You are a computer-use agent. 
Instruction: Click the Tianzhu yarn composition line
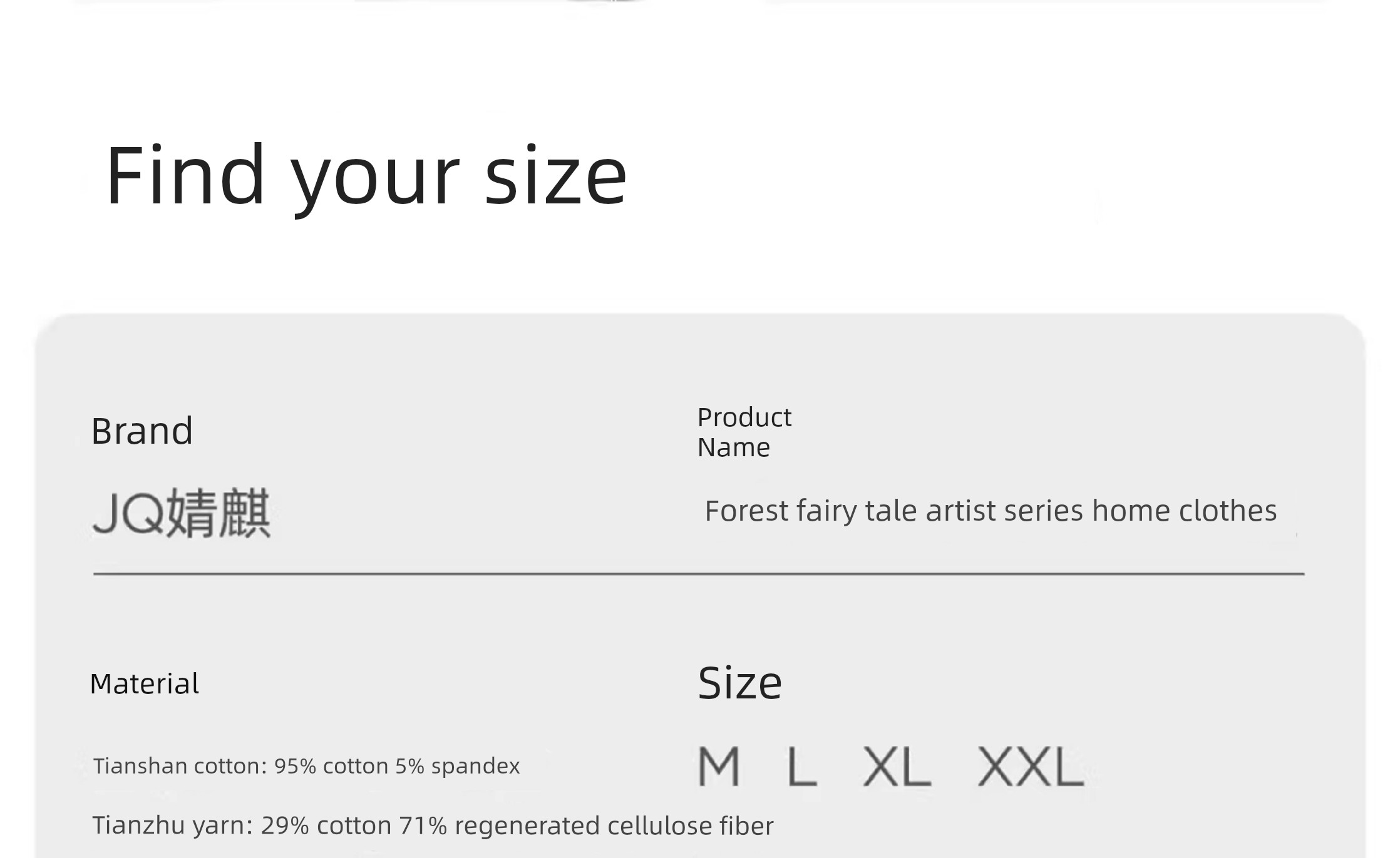(433, 825)
